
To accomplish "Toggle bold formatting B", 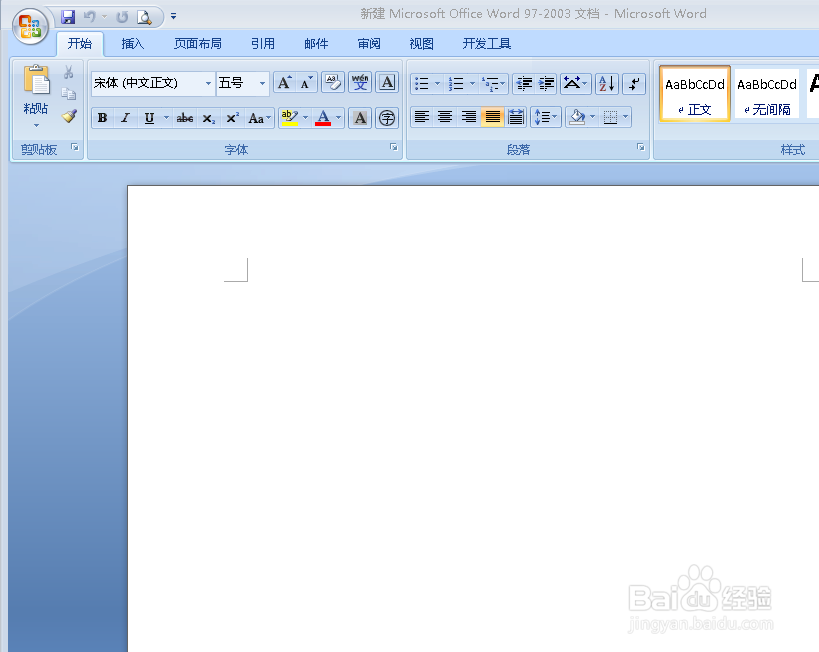I will [102, 118].
